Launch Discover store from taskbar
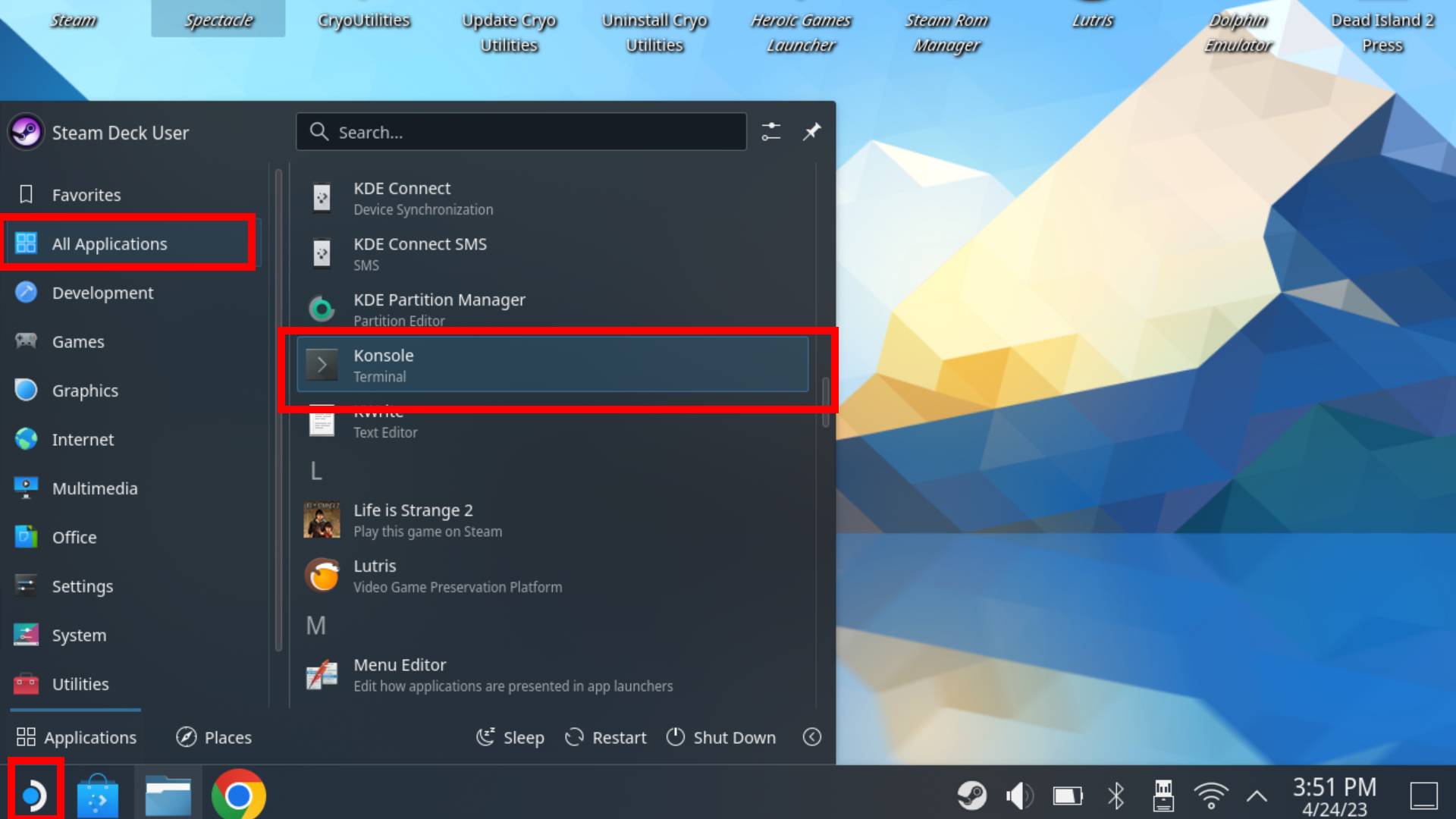1456x819 pixels. point(98,795)
